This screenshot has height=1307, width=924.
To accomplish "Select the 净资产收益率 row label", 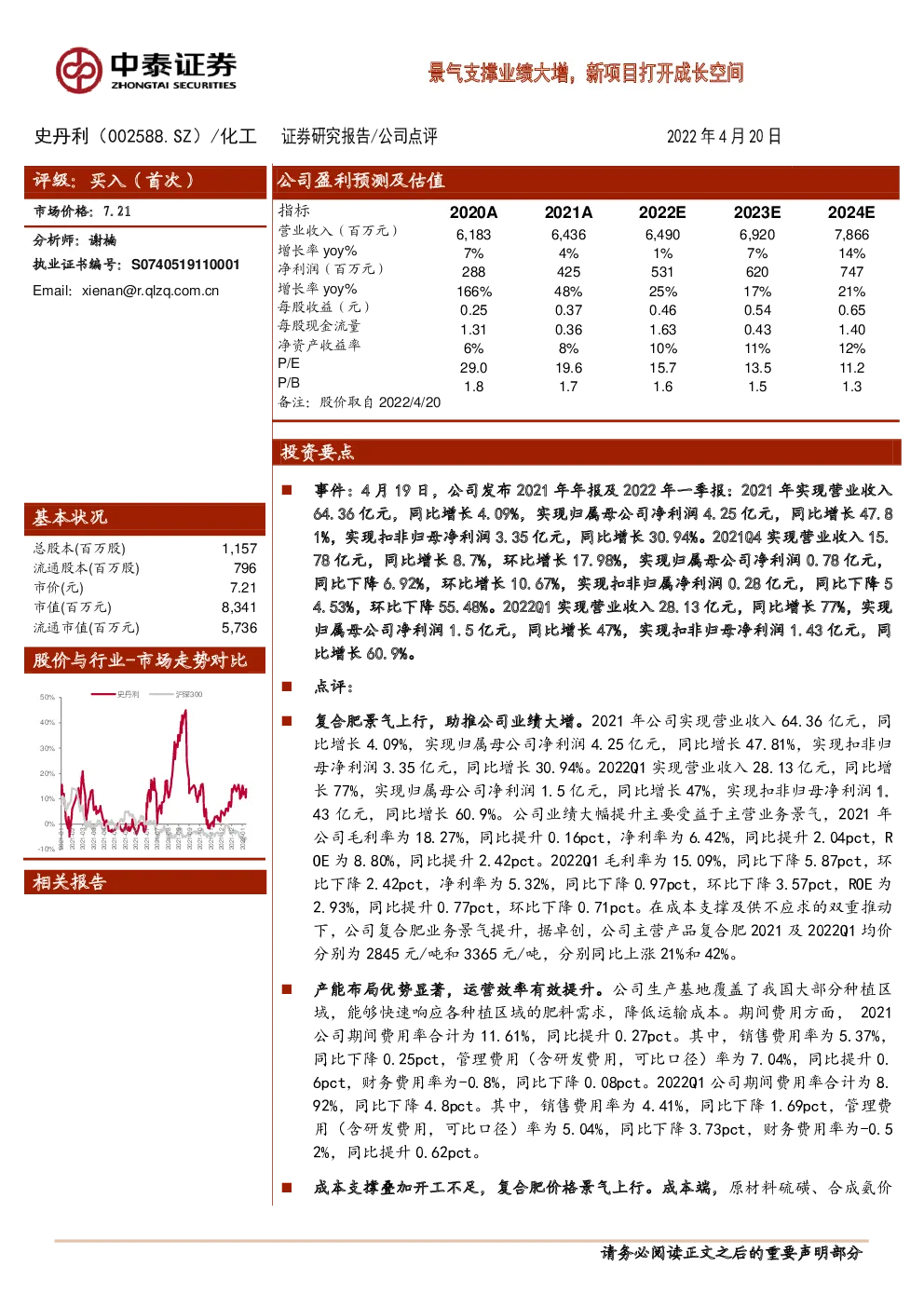I will (x=319, y=346).
